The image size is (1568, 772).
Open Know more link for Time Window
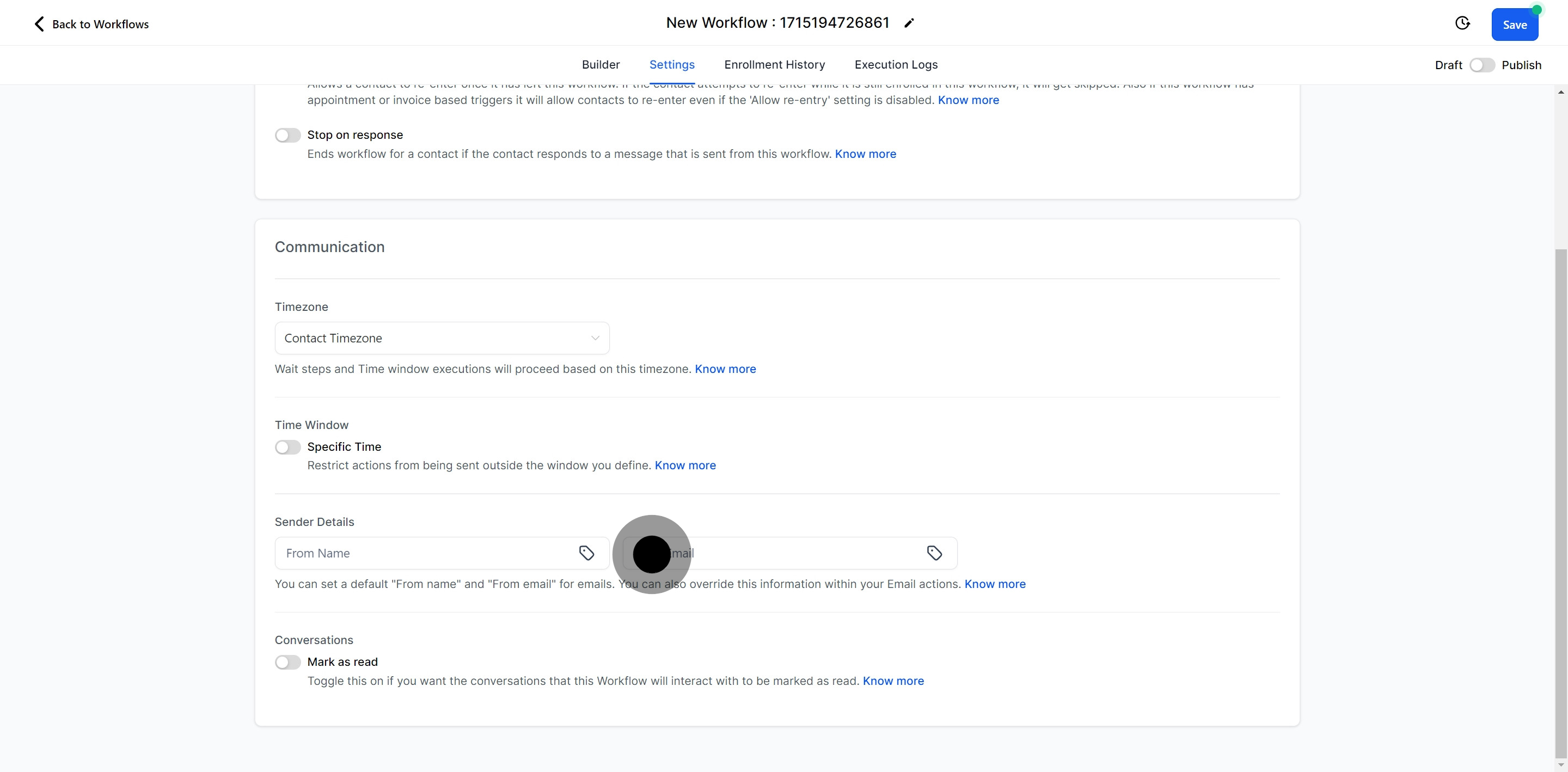[x=685, y=465]
